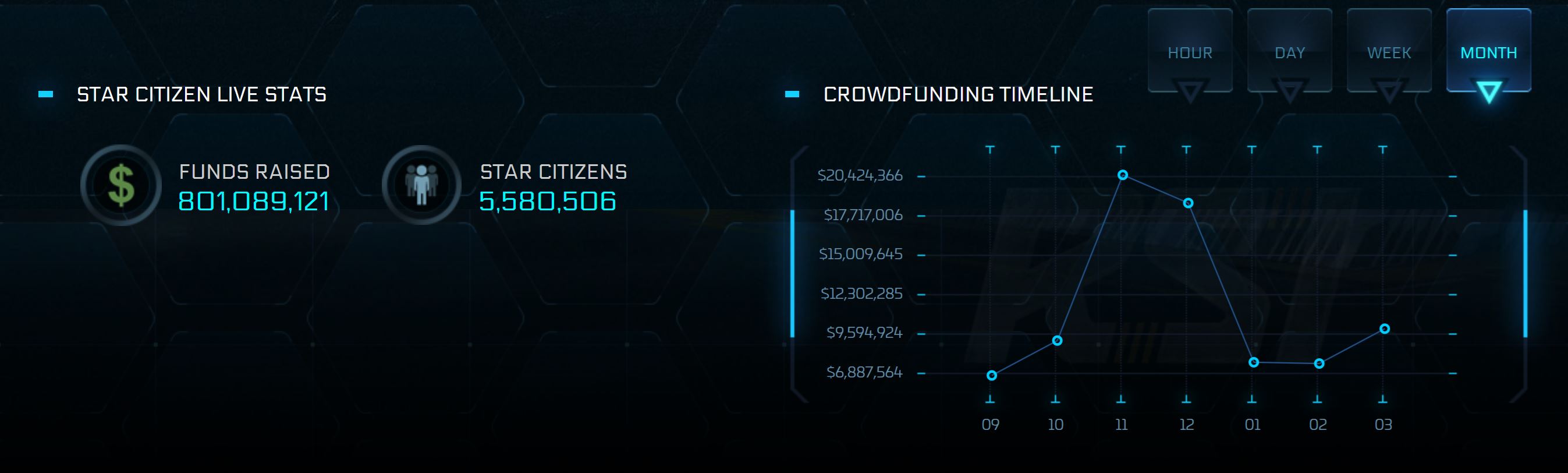Image resolution: width=1568 pixels, height=473 pixels.
Task: Select the WEEK timeline view
Action: click(1389, 52)
